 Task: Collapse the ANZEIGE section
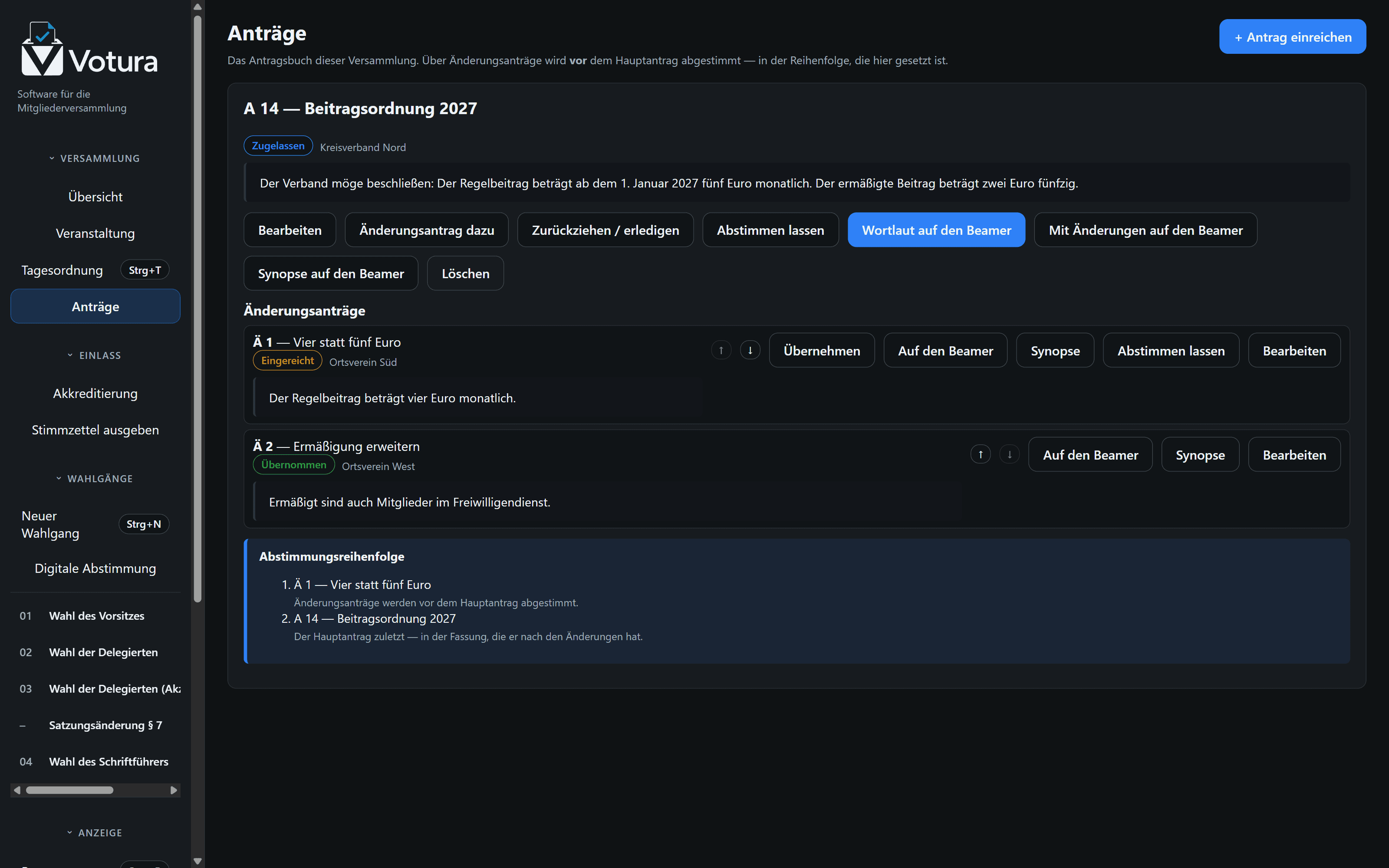(95, 832)
